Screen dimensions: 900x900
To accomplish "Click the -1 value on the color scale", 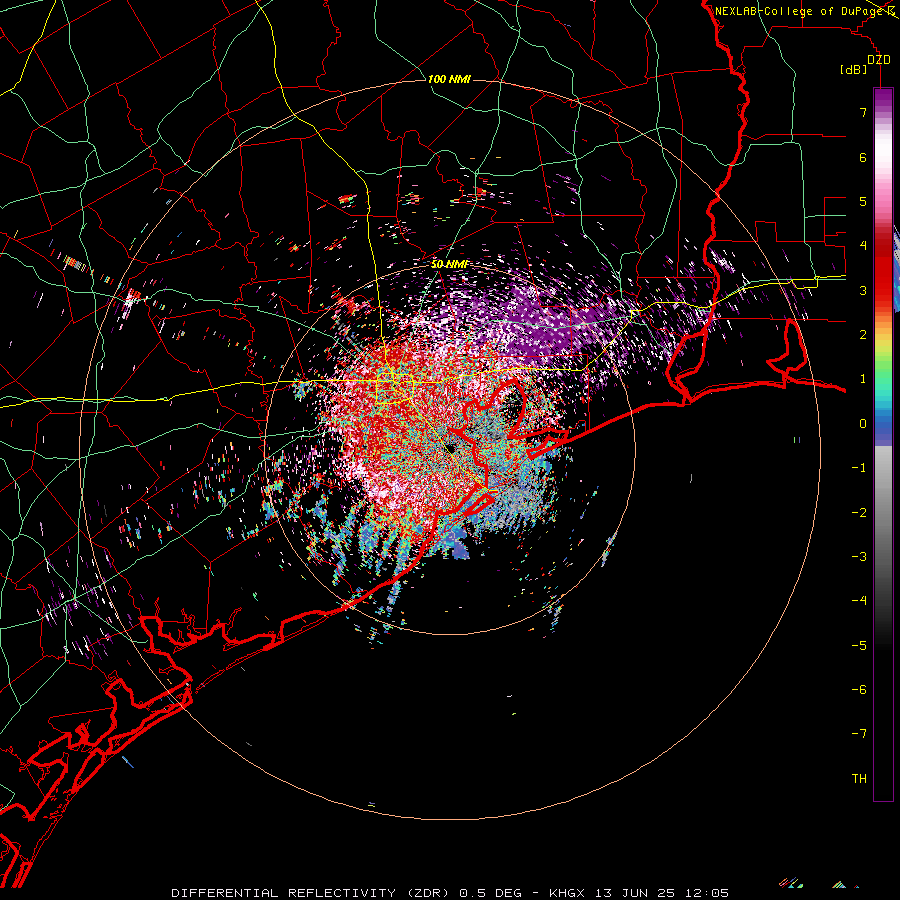I will click(859, 468).
